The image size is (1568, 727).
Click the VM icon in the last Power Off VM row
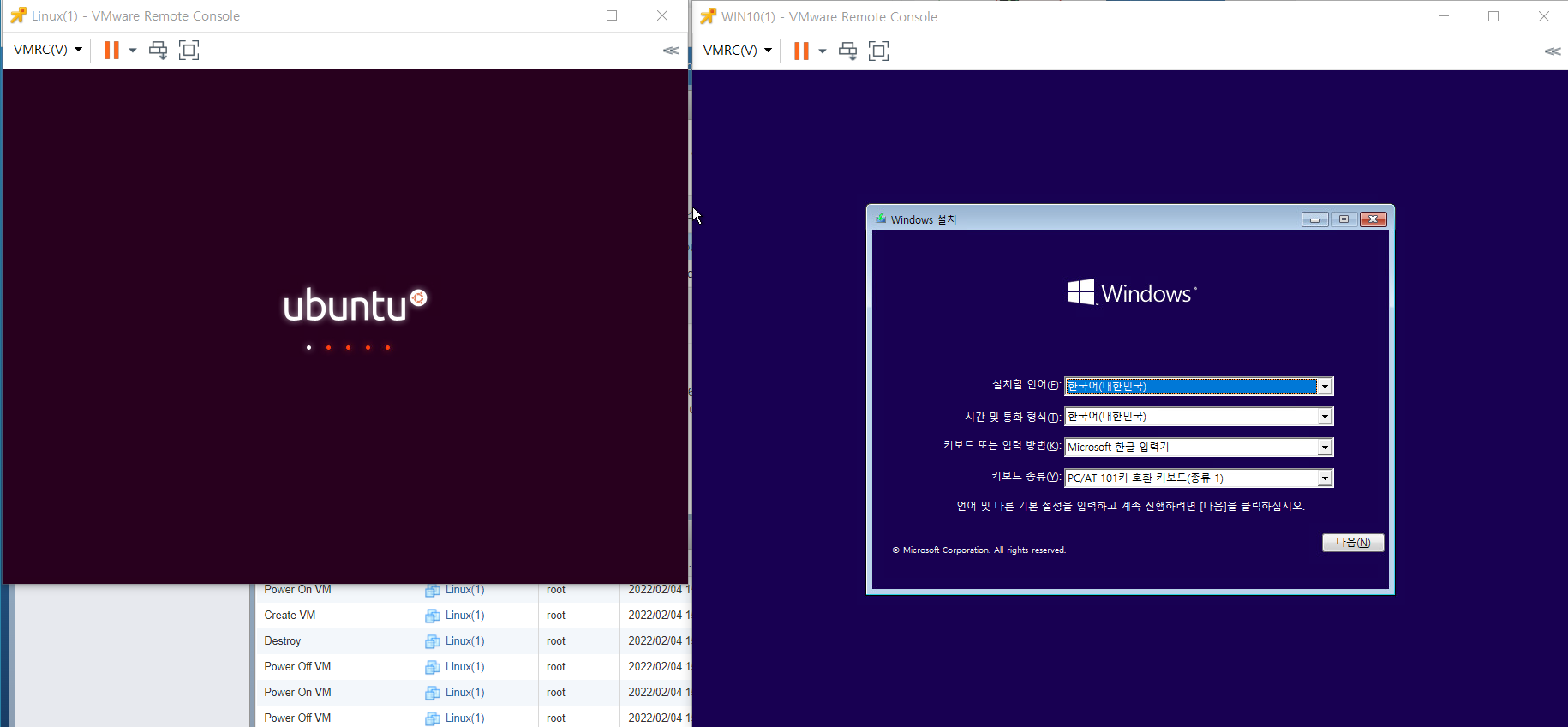(x=433, y=718)
